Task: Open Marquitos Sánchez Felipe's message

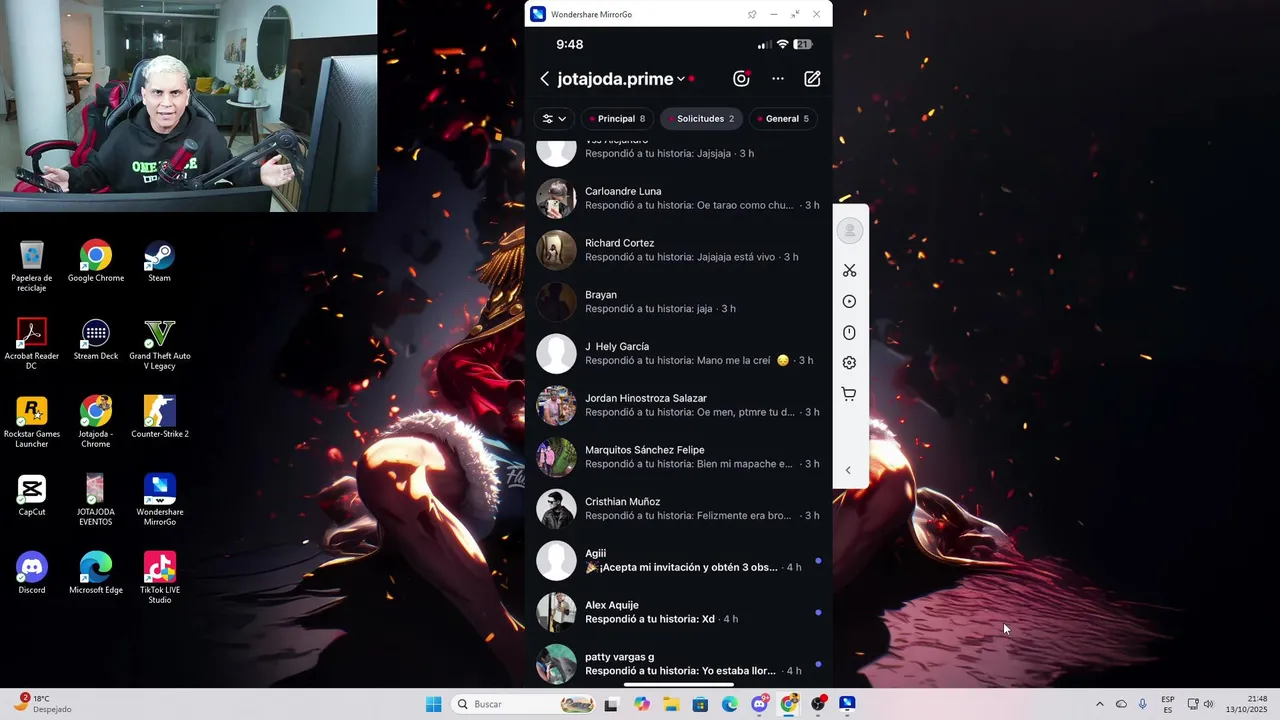Action: [x=678, y=457]
